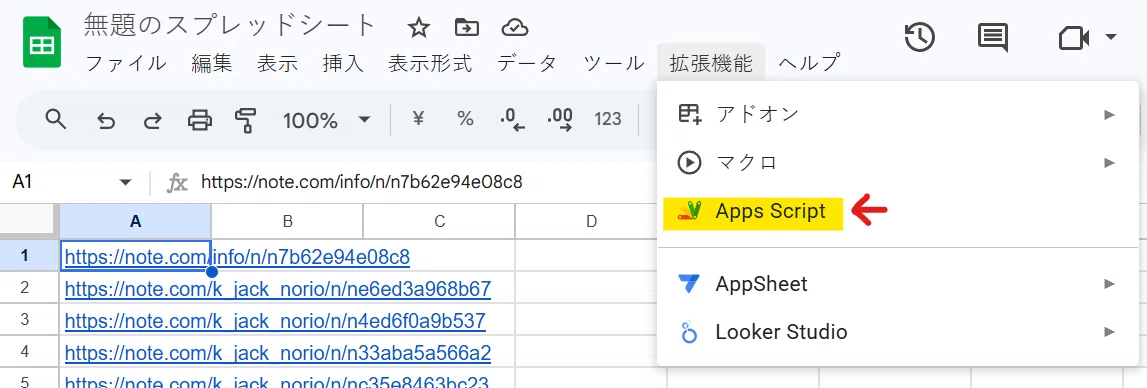Choose Apps Script from the menu
1147x388 pixels.
[898, 212]
